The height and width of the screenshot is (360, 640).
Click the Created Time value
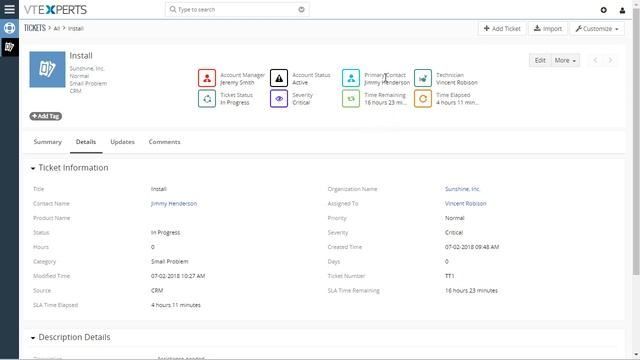coord(472,247)
